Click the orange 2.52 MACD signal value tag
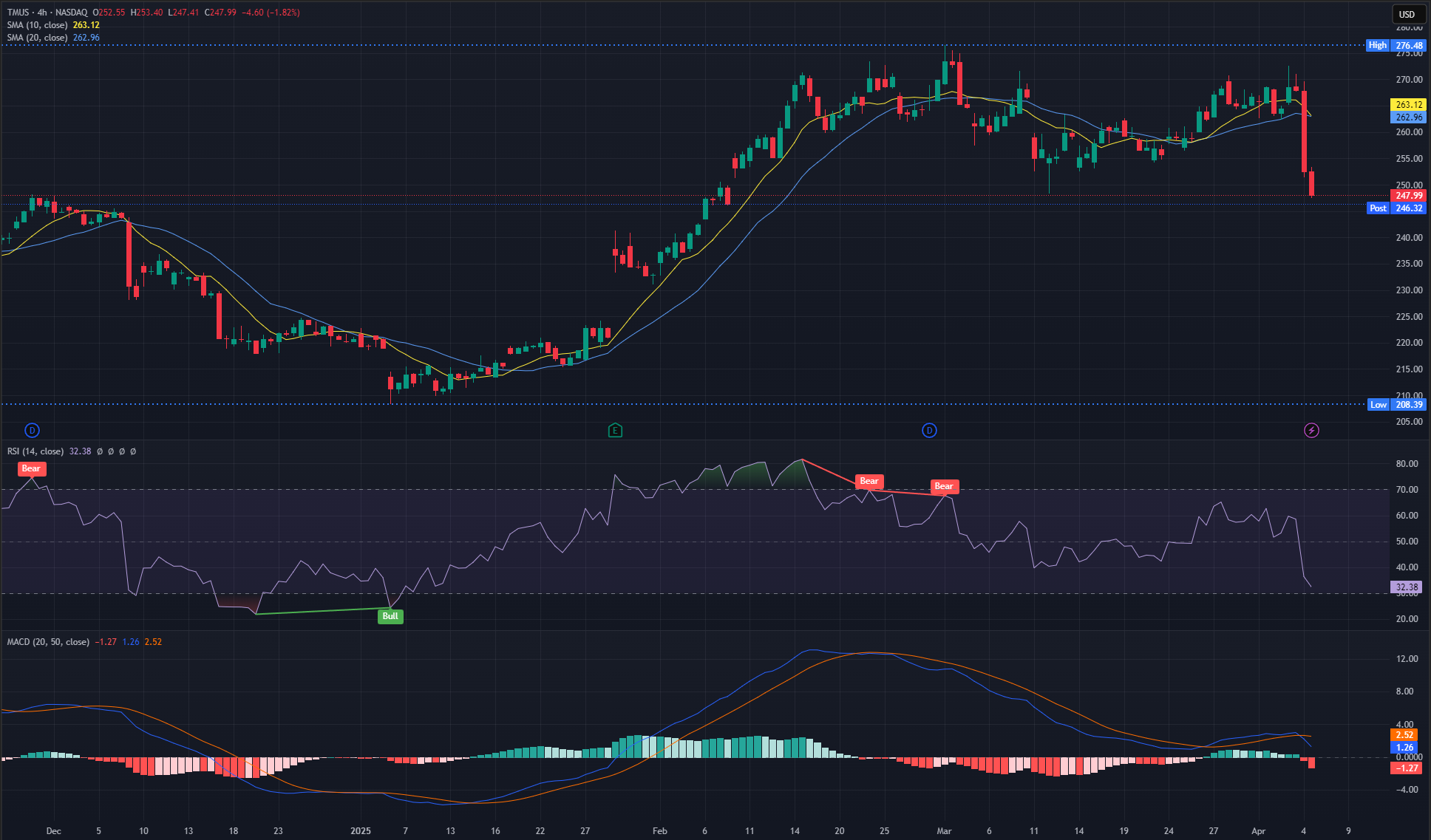Viewport: 1431px width, 840px height. (x=1404, y=734)
